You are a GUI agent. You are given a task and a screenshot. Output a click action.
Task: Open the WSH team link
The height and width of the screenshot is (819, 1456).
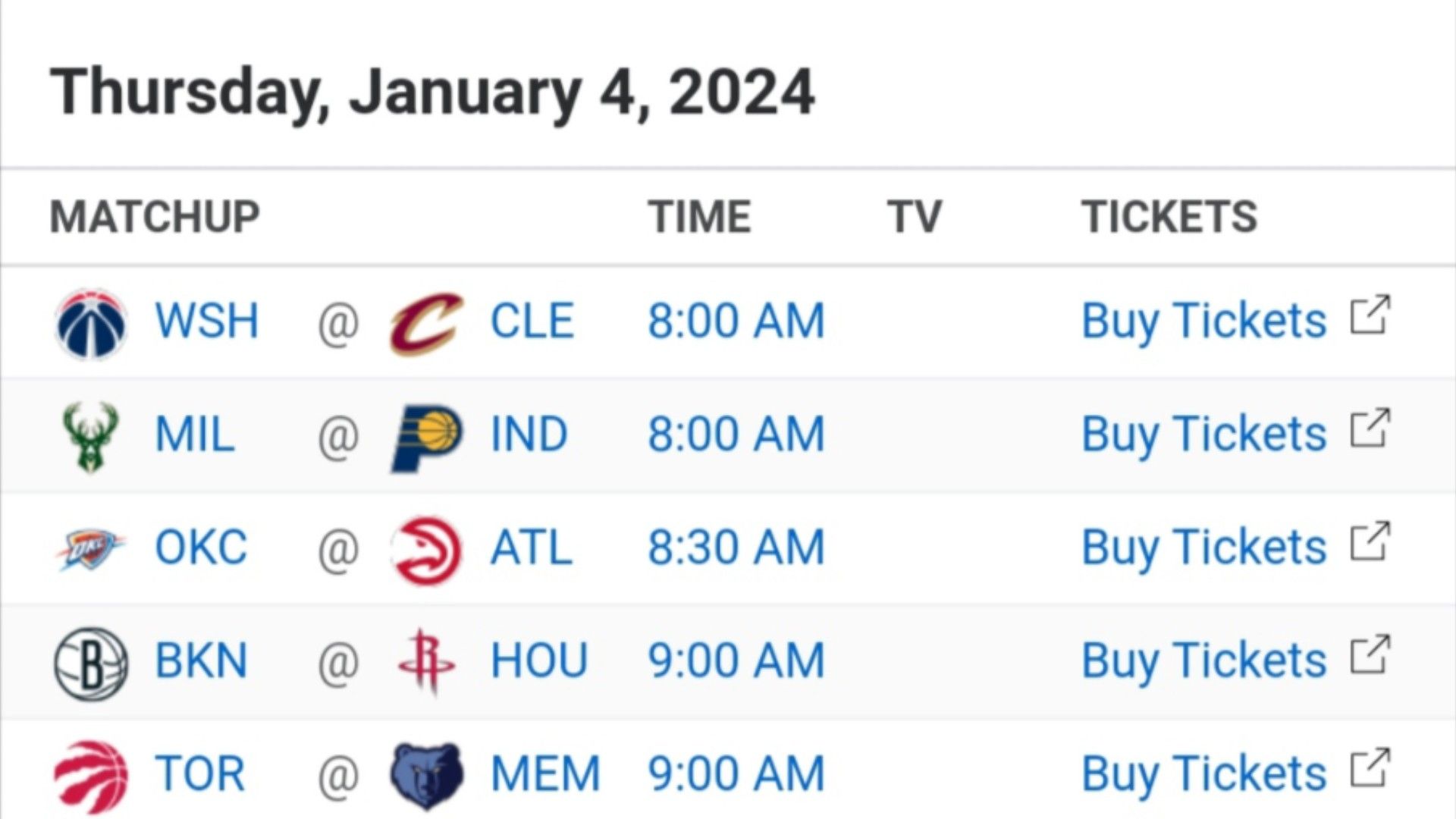point(207,321)
